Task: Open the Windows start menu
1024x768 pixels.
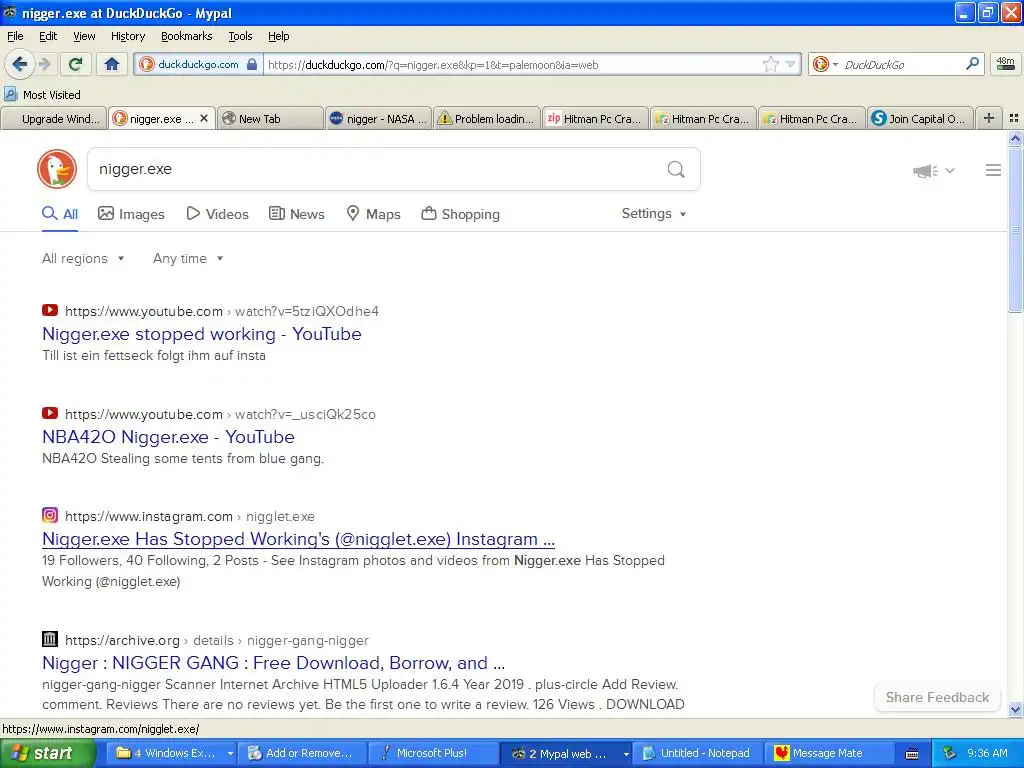Action: (48, 753)
